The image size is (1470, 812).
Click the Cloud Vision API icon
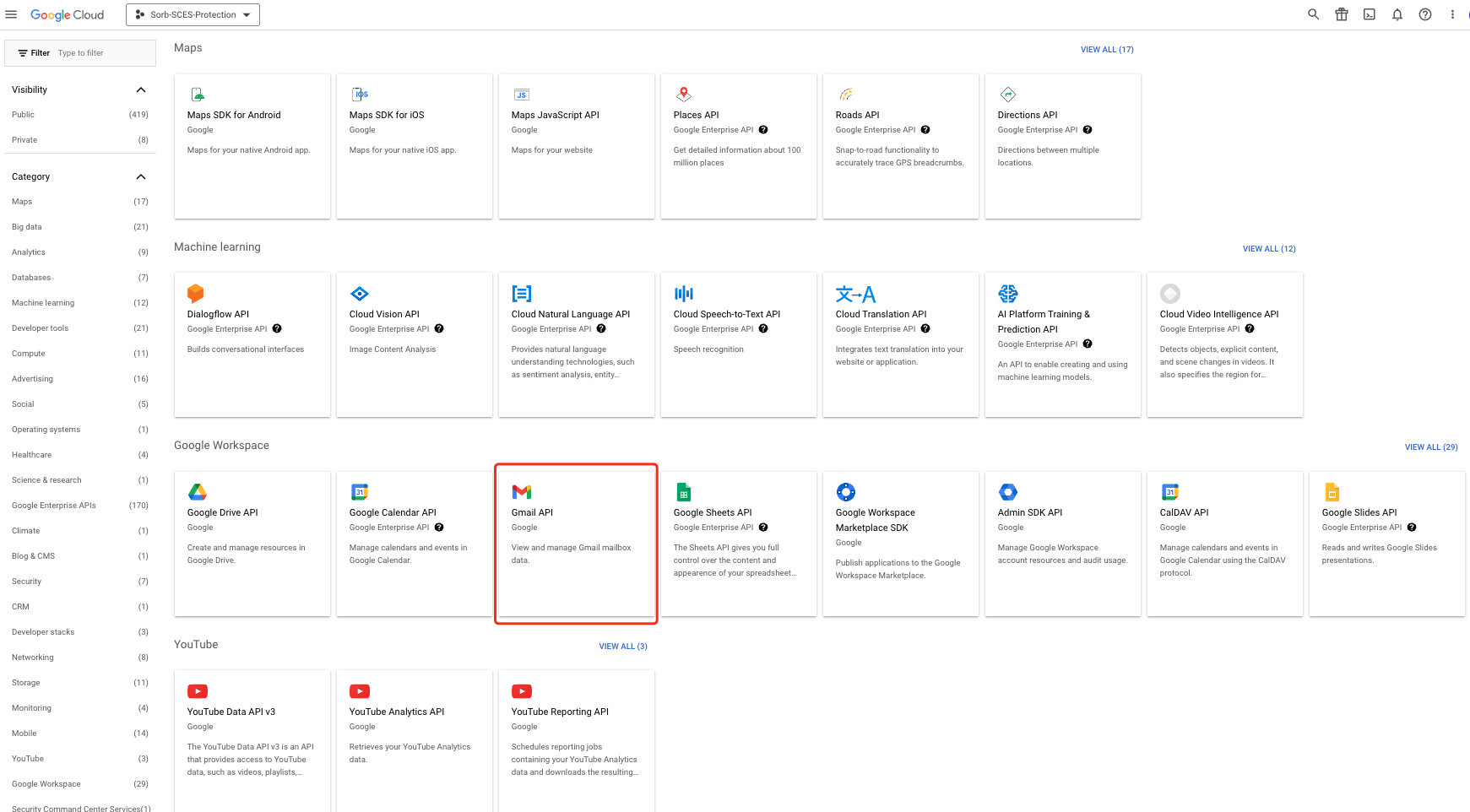[x=360, y=293]
